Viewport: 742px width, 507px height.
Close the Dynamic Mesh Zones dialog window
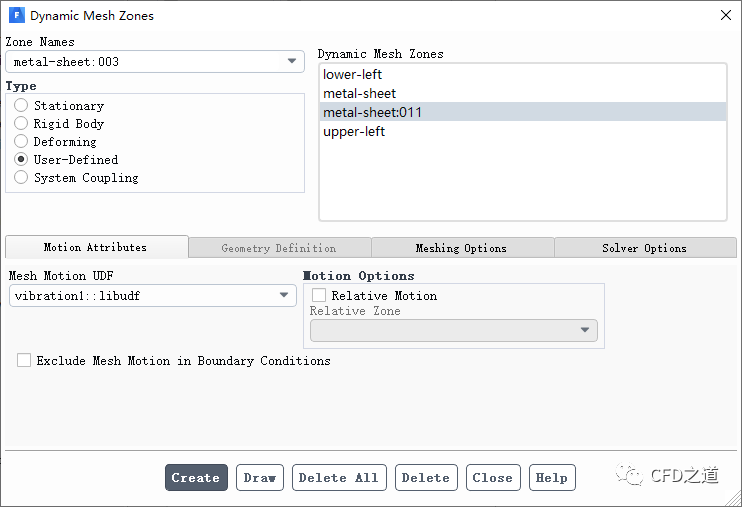724,15
